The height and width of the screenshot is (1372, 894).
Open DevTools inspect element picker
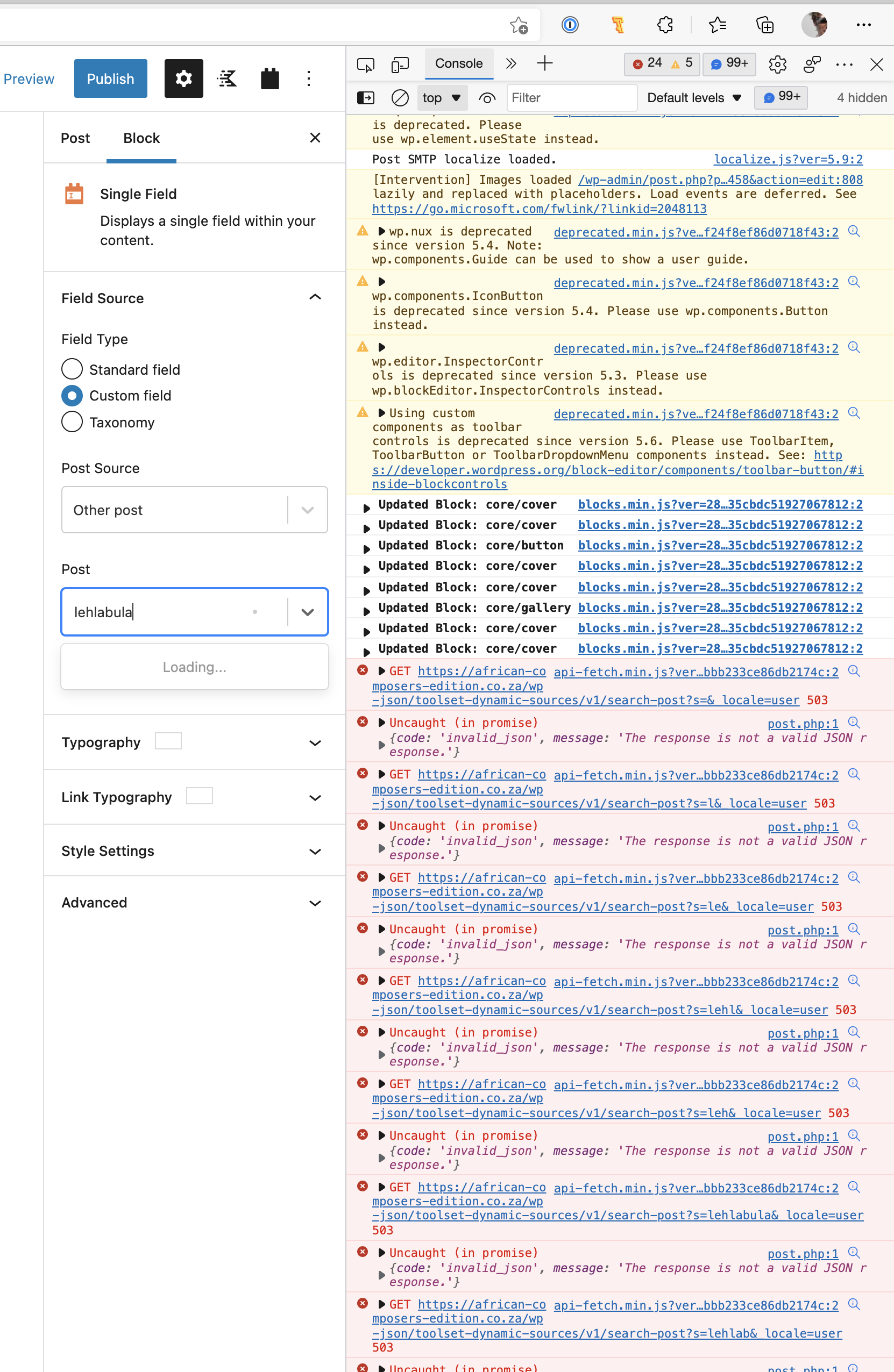click(x=366, y=64)
